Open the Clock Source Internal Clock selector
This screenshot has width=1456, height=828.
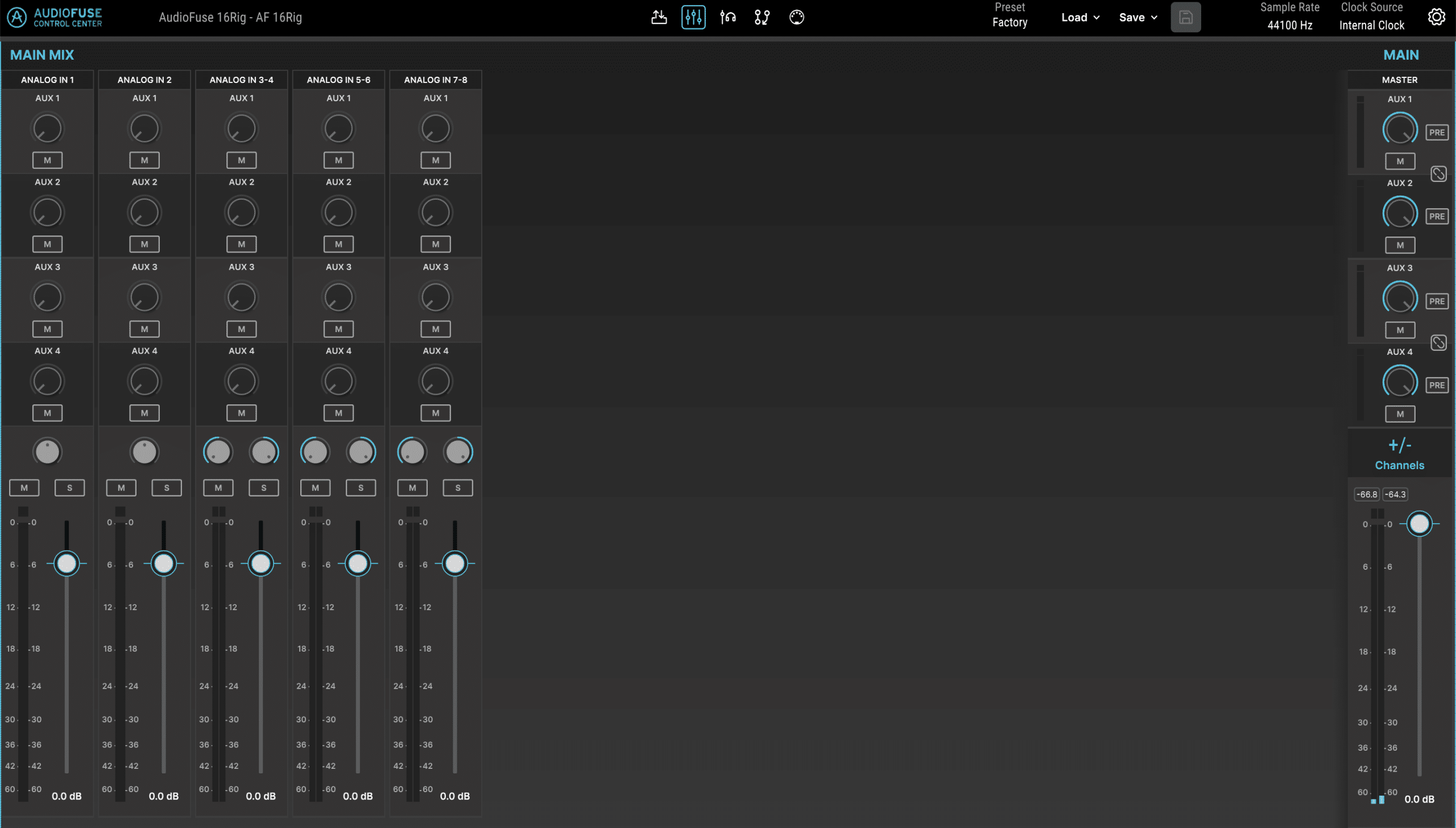1372,16
